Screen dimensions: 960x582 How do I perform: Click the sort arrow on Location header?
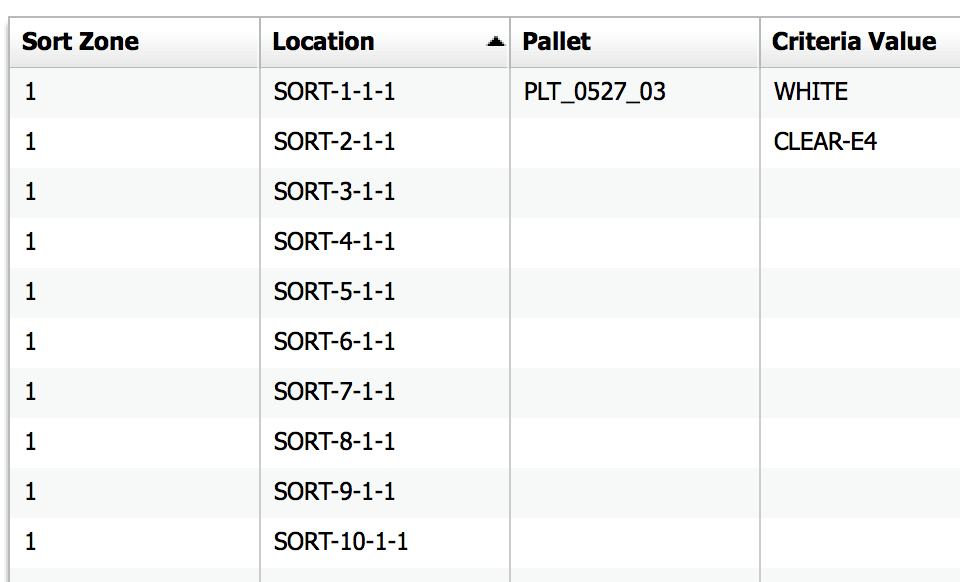[x=493, y=41]
